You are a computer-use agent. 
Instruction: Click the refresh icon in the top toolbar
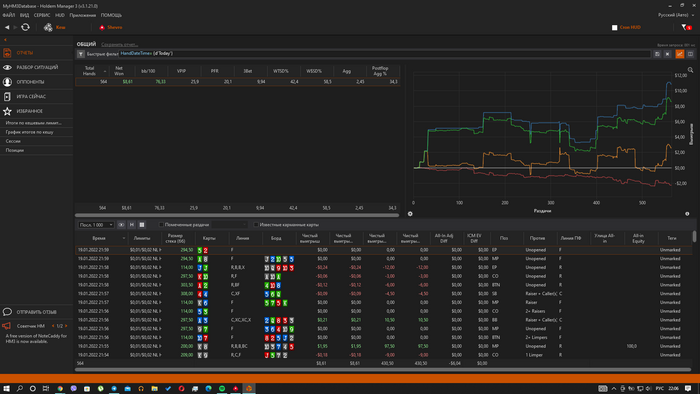click(x=25, y=27)
